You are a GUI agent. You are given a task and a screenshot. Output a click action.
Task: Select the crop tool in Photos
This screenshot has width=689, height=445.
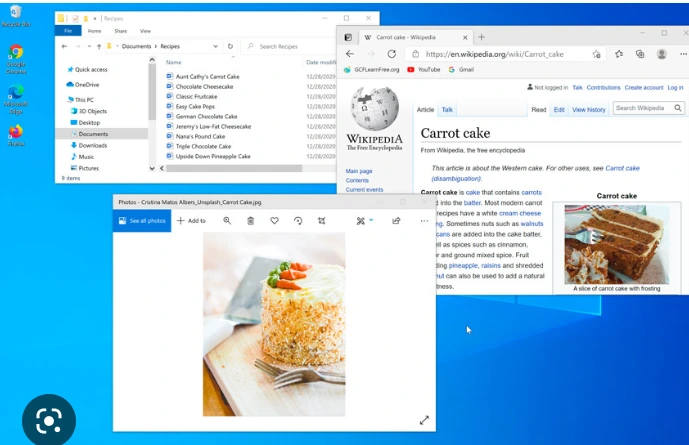(322, 221)
